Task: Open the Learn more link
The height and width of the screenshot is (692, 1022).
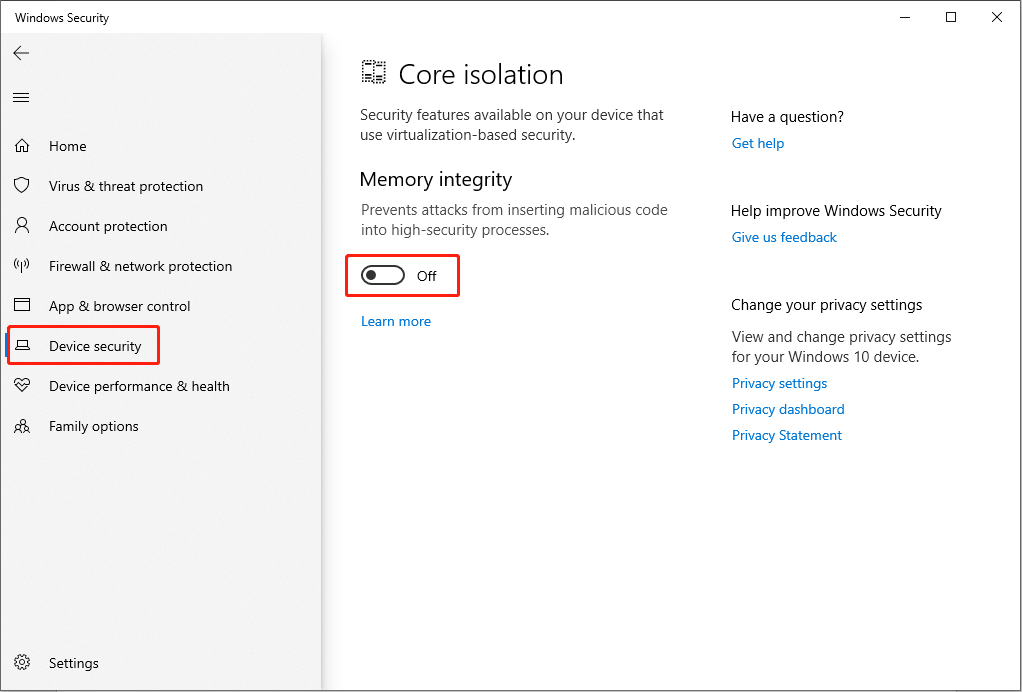Action: click(x=396, y=321)
